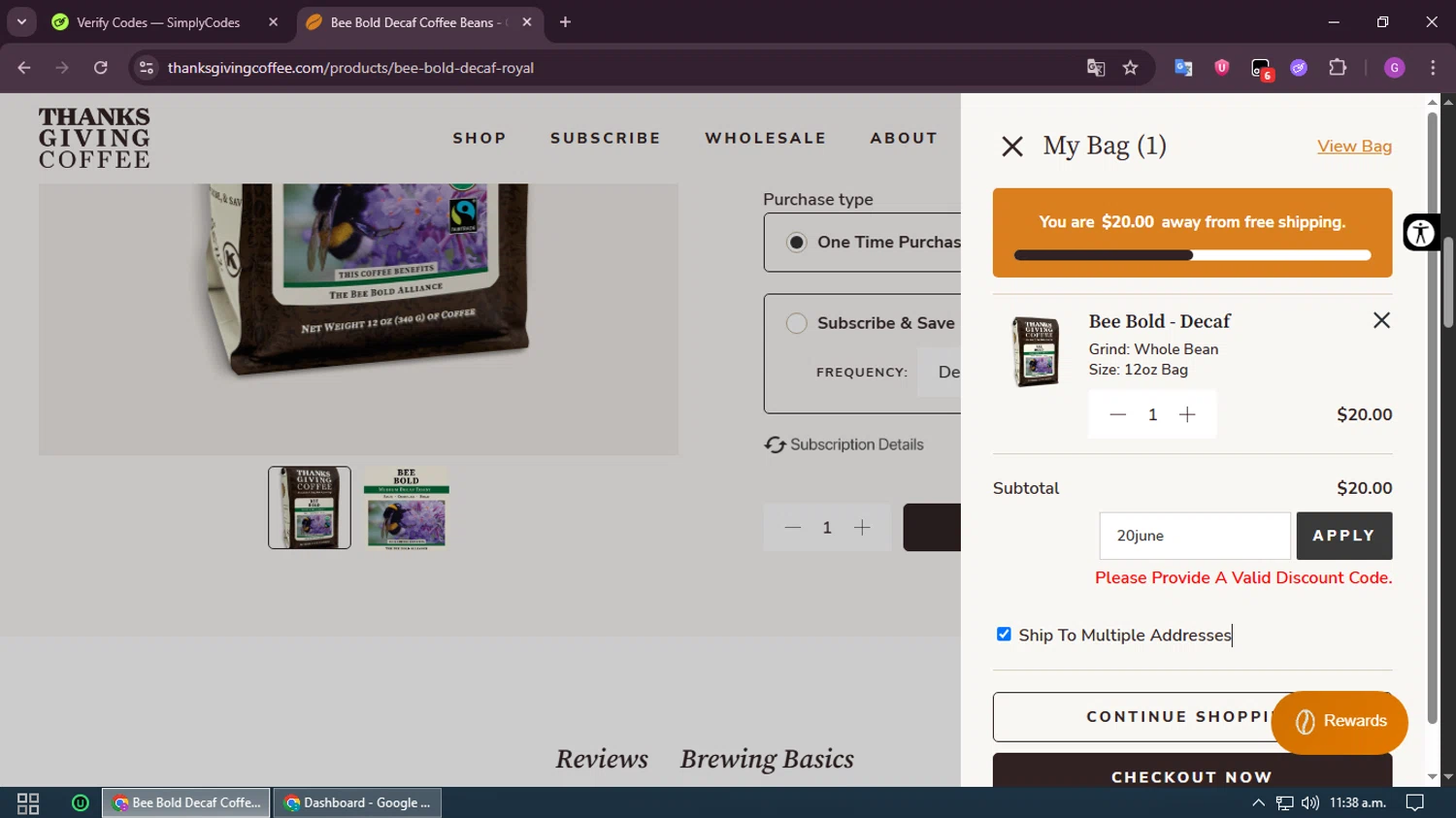The height and width of the screenshot is (818, 1456).
Task: Close the Verify Codes tab
Action: tap(273, 22)
